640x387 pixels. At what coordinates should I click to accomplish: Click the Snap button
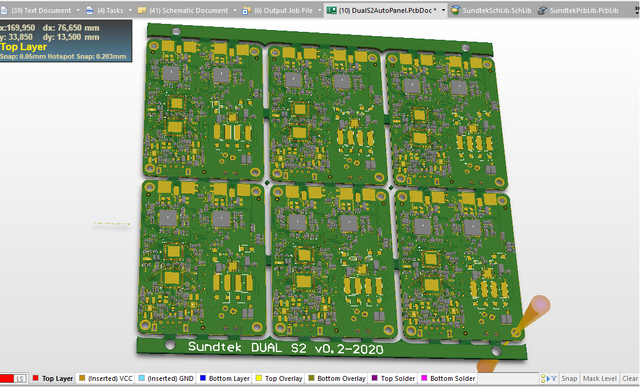[569, 378]
